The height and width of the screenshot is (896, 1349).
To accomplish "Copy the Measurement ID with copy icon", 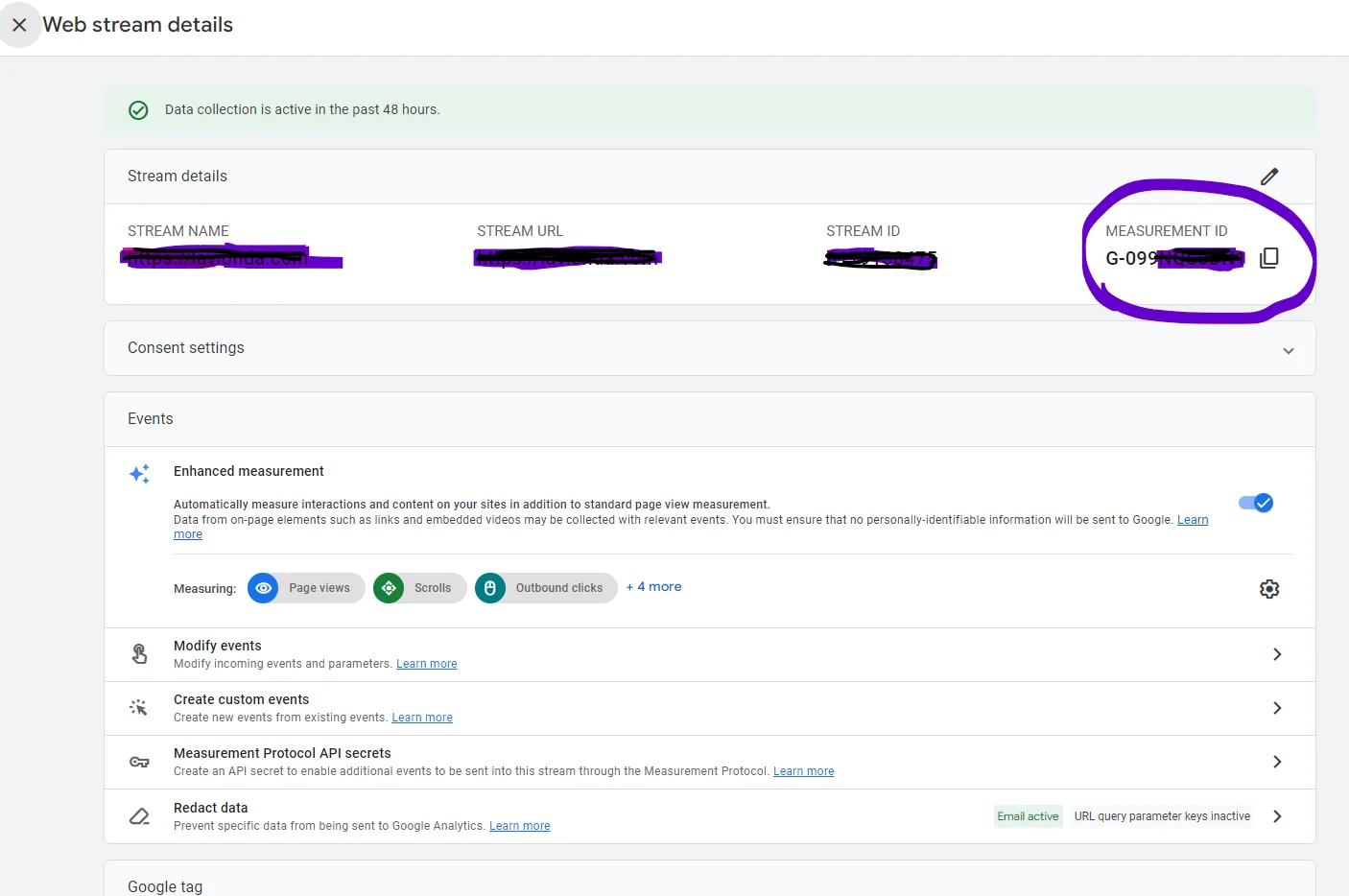I will pos(1268,258).
